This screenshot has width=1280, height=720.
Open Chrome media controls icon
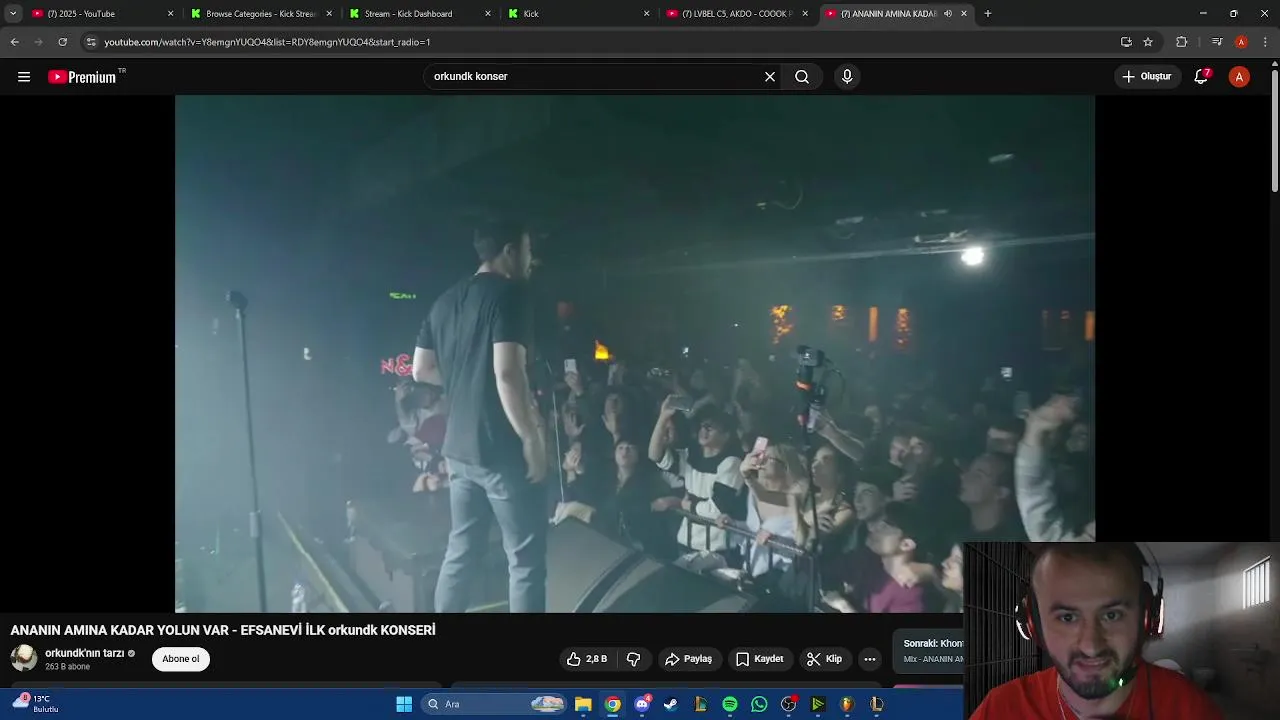[1217, 42]
